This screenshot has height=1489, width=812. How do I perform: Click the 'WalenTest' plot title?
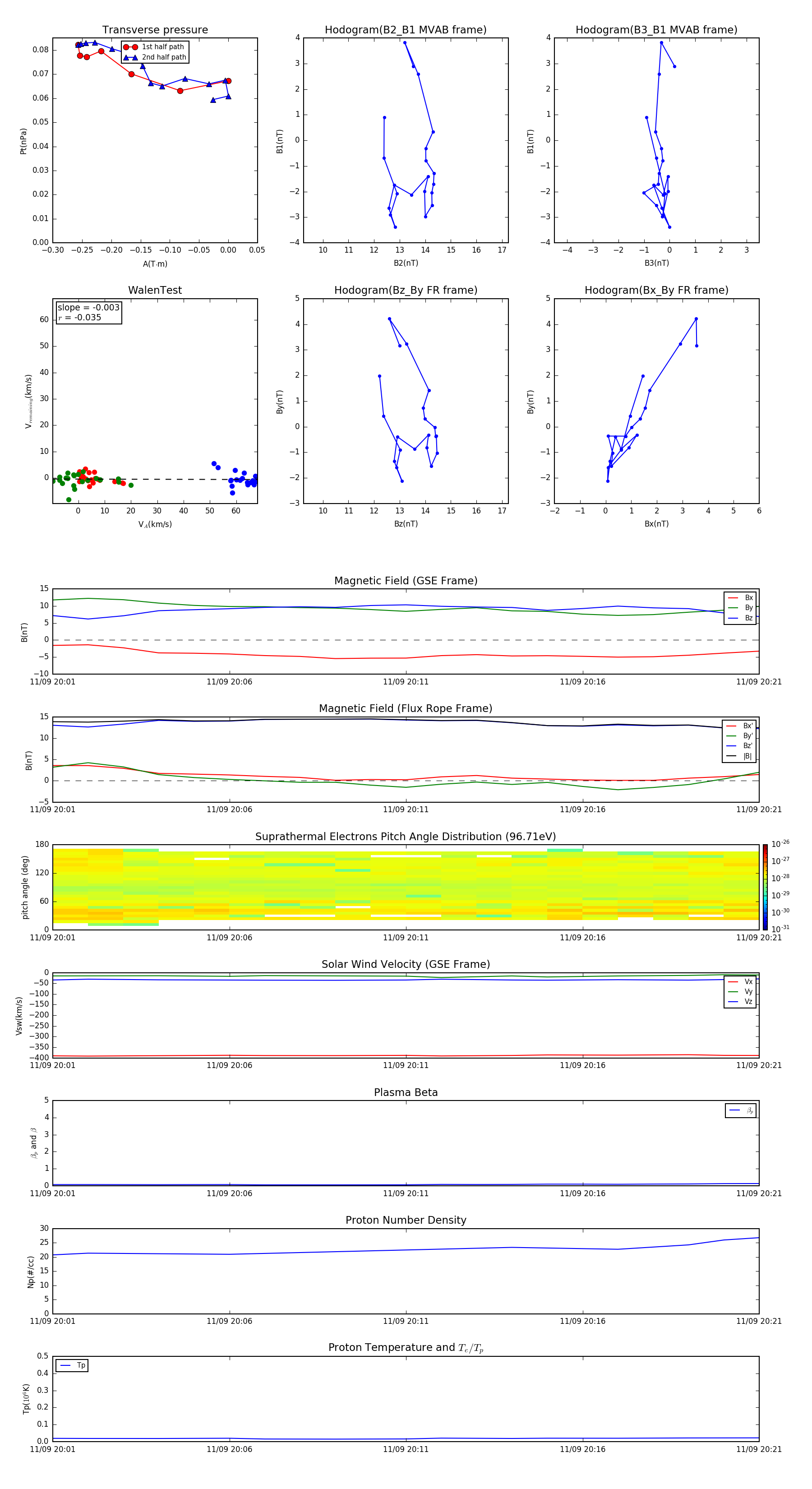coord(155,290)
